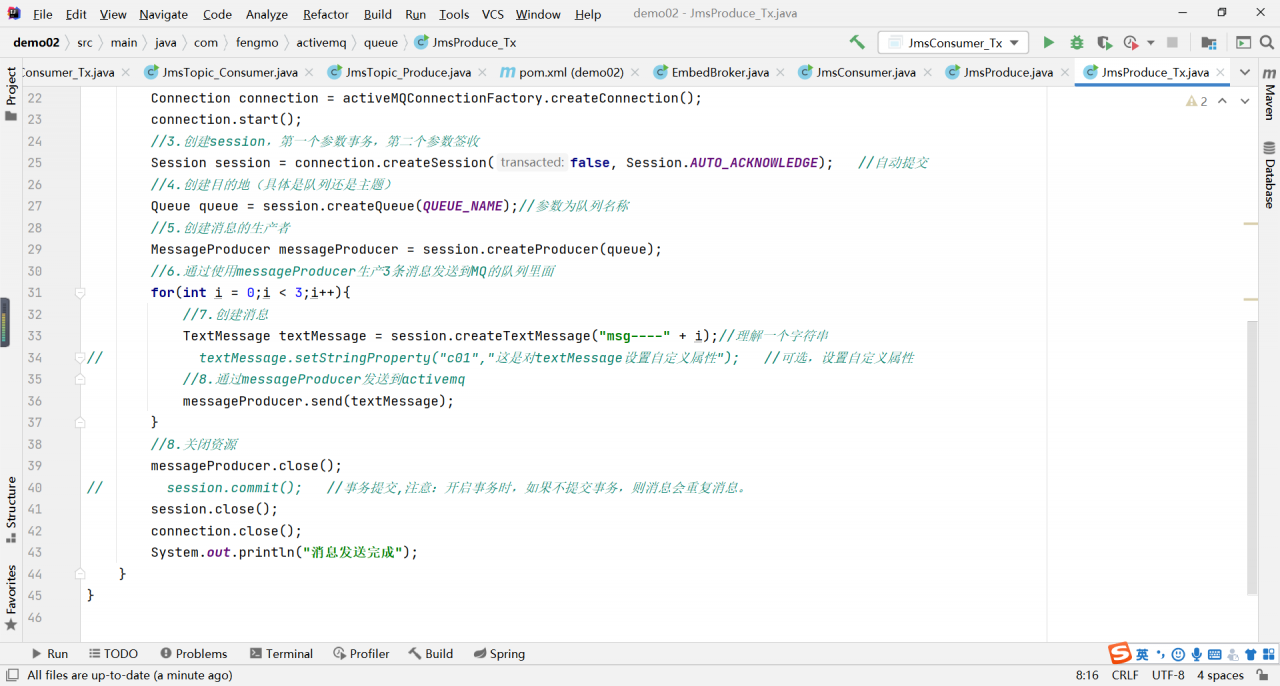Screen dimensions: 1280x686
Task: Open the Refactor menu
Action: [326, 14]
